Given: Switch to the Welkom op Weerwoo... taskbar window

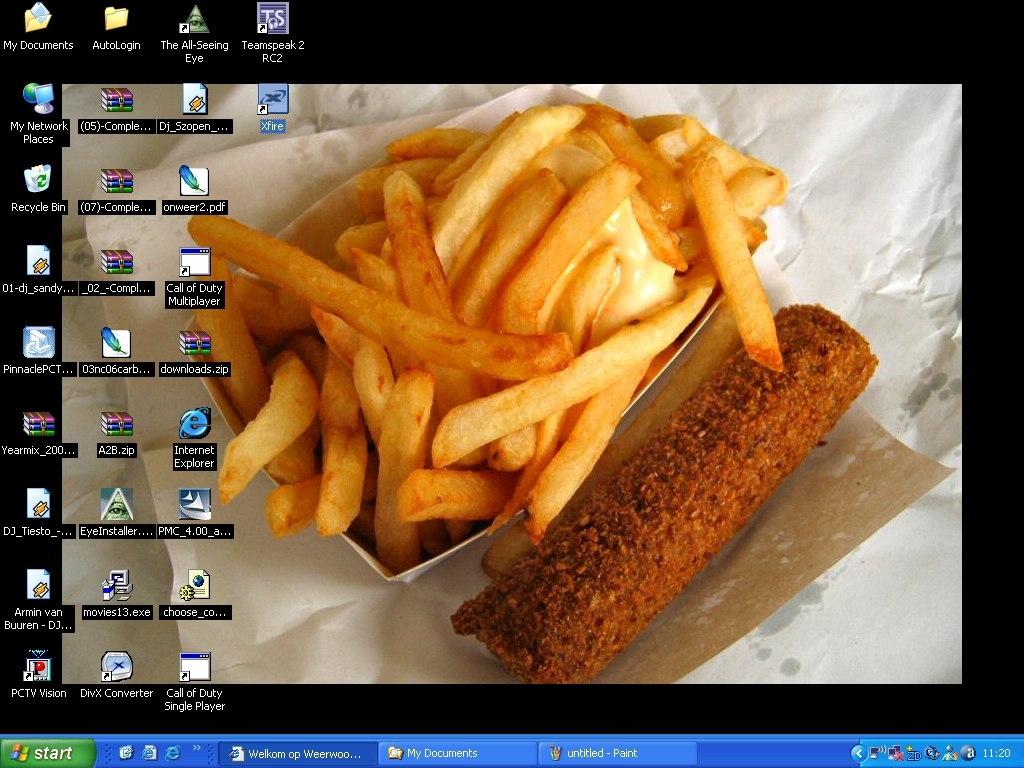Looking at the screenshot, I should coord(298,754).
